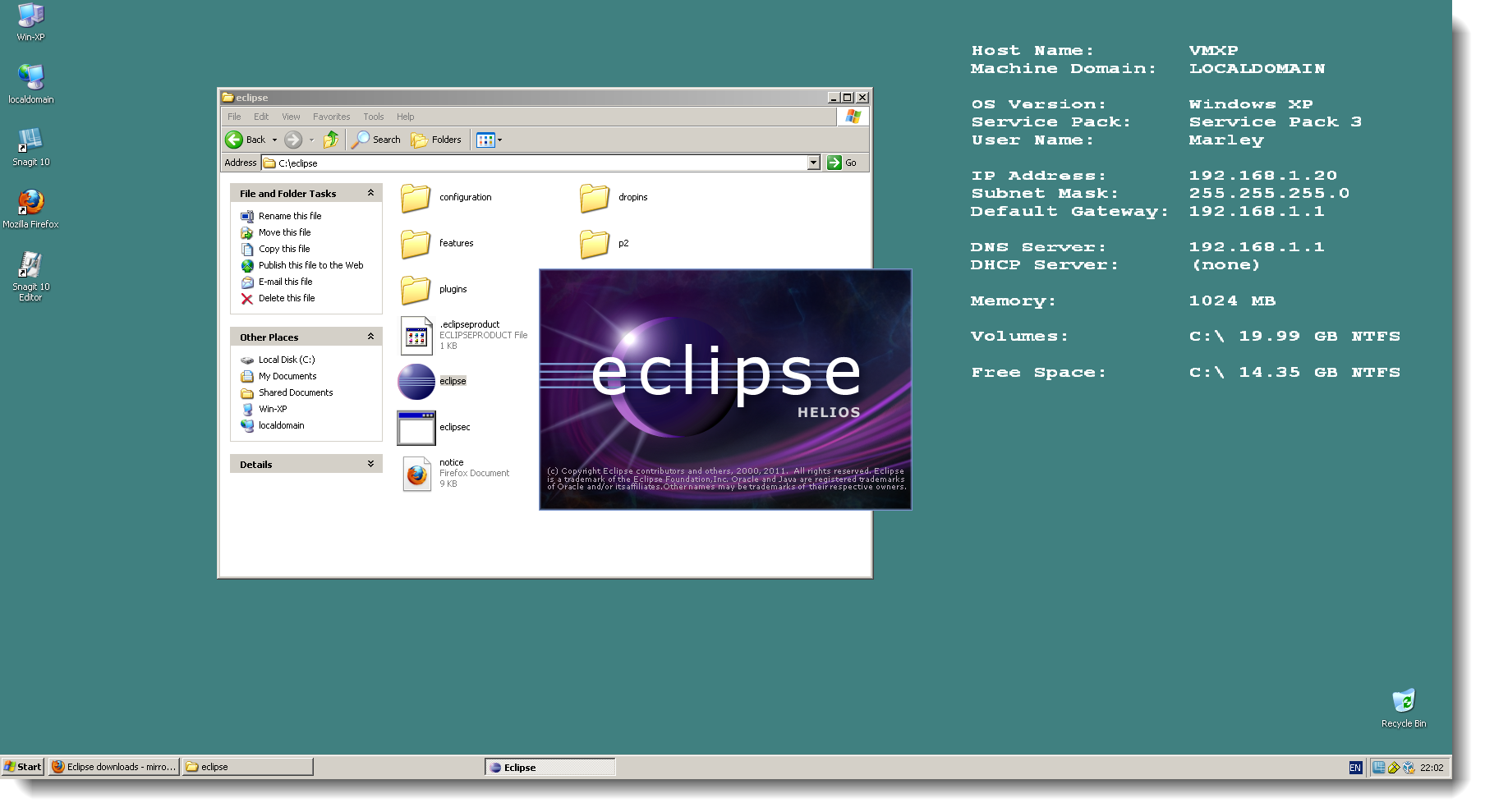Open the notice Firefox document
1485x812 pixels.
click(416, 473)
